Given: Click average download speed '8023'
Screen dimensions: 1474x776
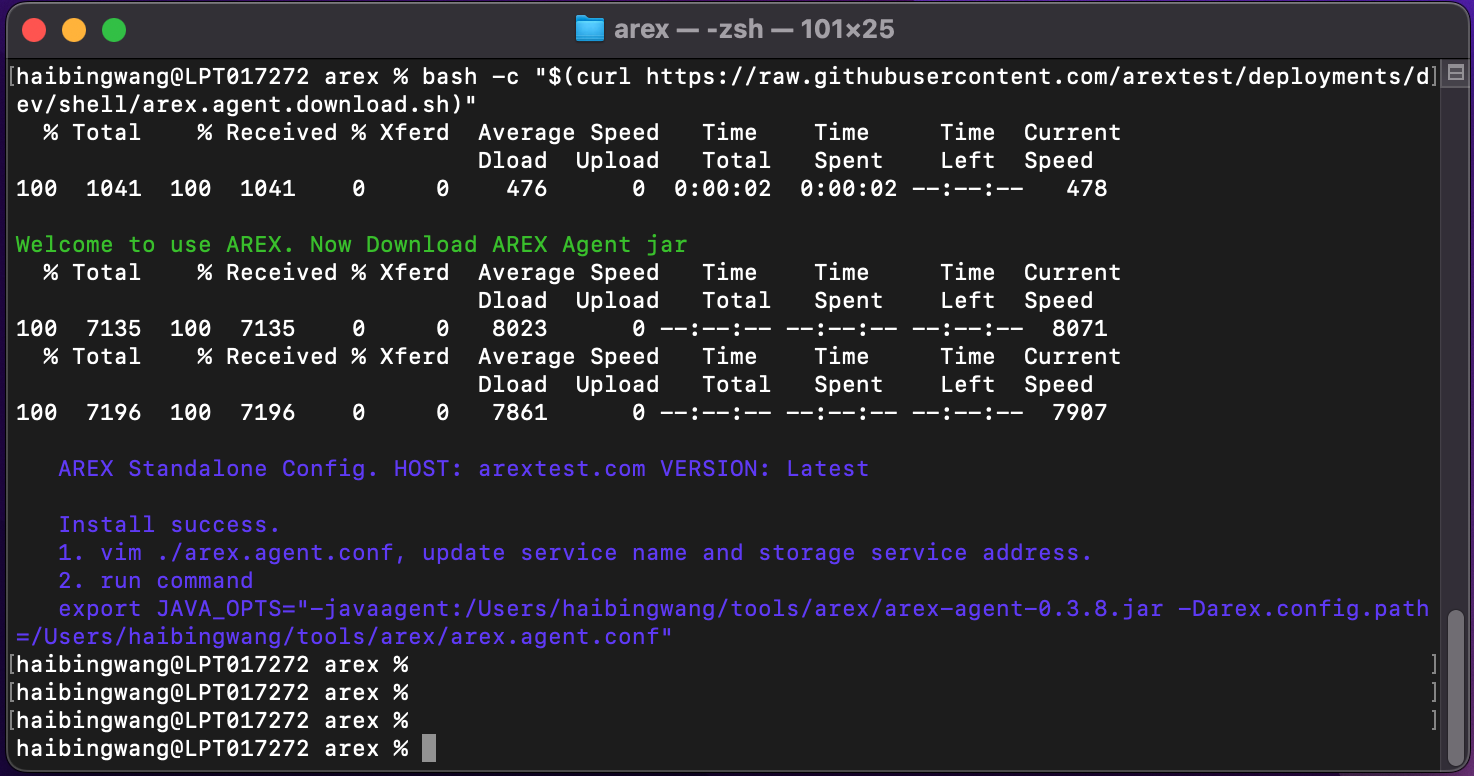Looking at the screenshot, I should click(x=520, y=328).
